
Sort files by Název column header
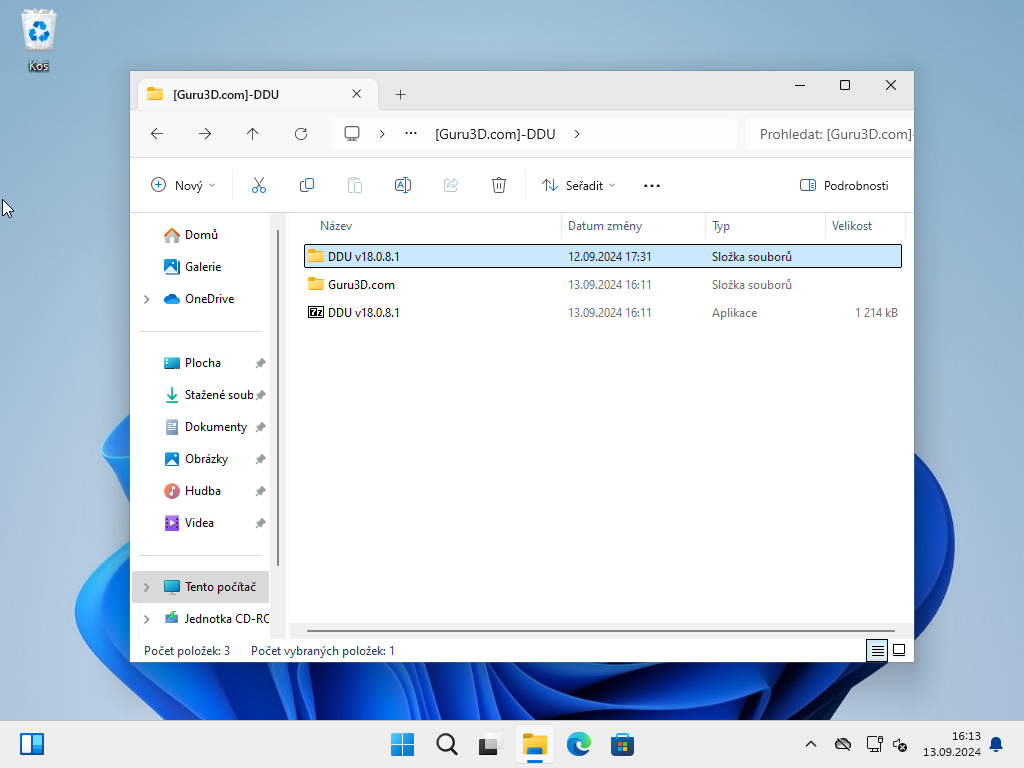coord(336,226)
